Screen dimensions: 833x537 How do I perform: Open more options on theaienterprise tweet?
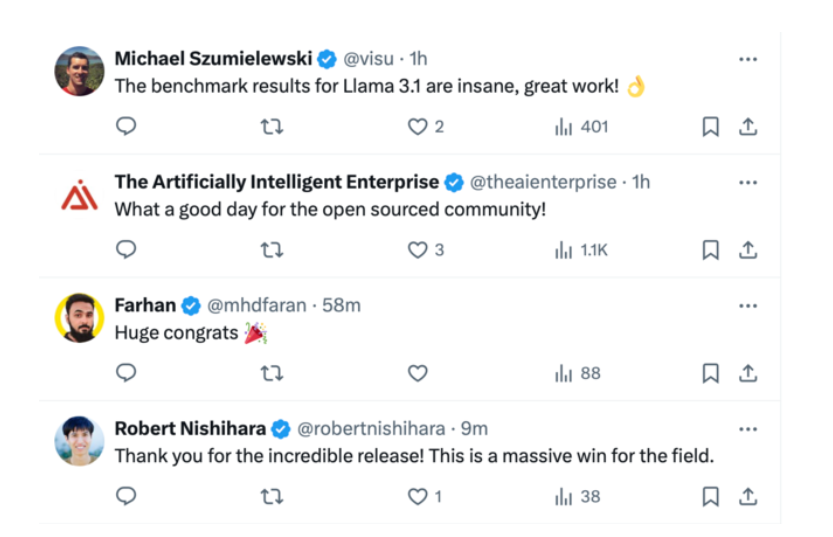pyautogui.click(x=747, y=183)
